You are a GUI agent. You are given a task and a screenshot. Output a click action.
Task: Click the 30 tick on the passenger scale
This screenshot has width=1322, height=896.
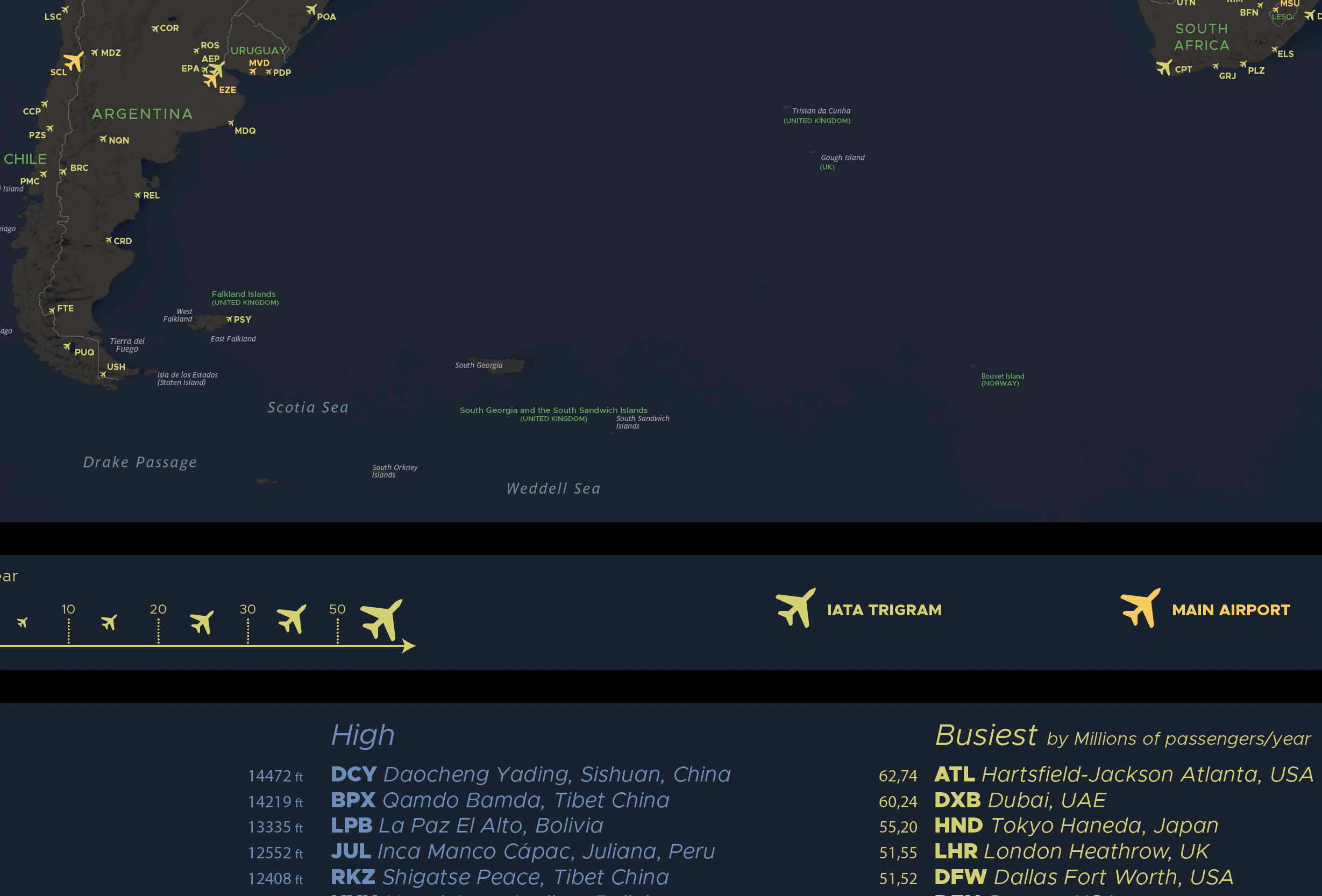click(247, 609)
